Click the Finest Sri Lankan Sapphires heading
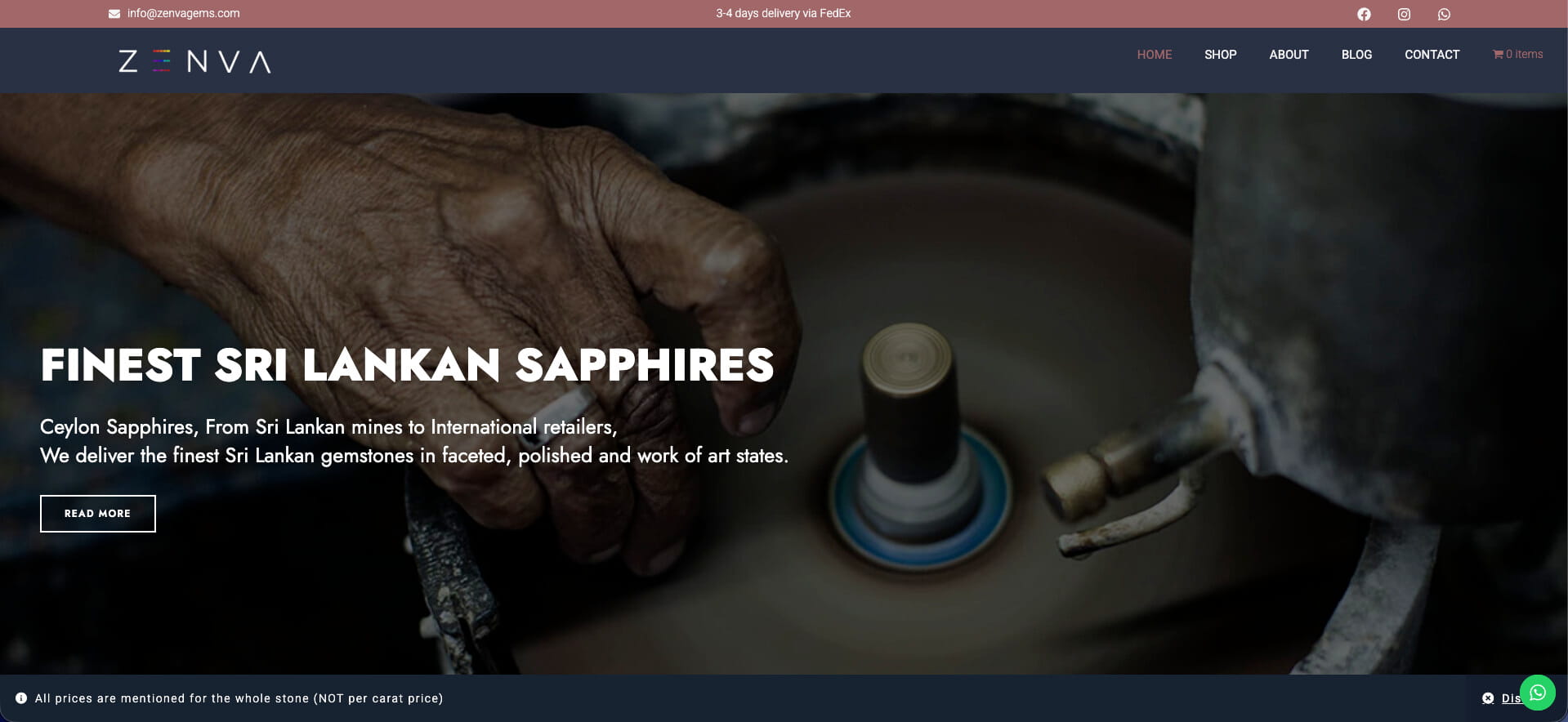 click(x=407, y=365)
